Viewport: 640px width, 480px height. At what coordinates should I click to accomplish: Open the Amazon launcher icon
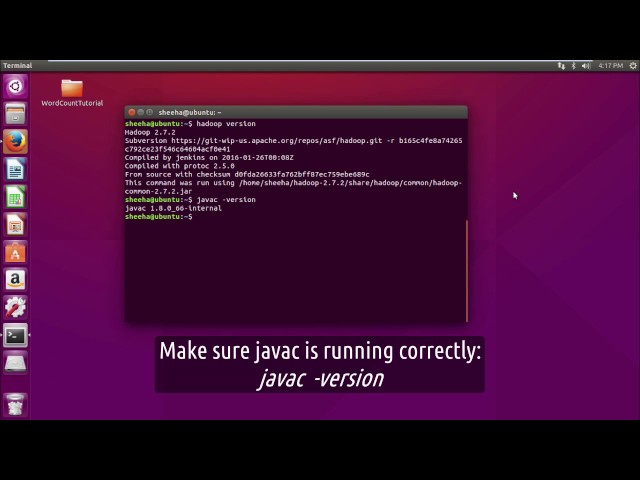click(x=16, y=280)
